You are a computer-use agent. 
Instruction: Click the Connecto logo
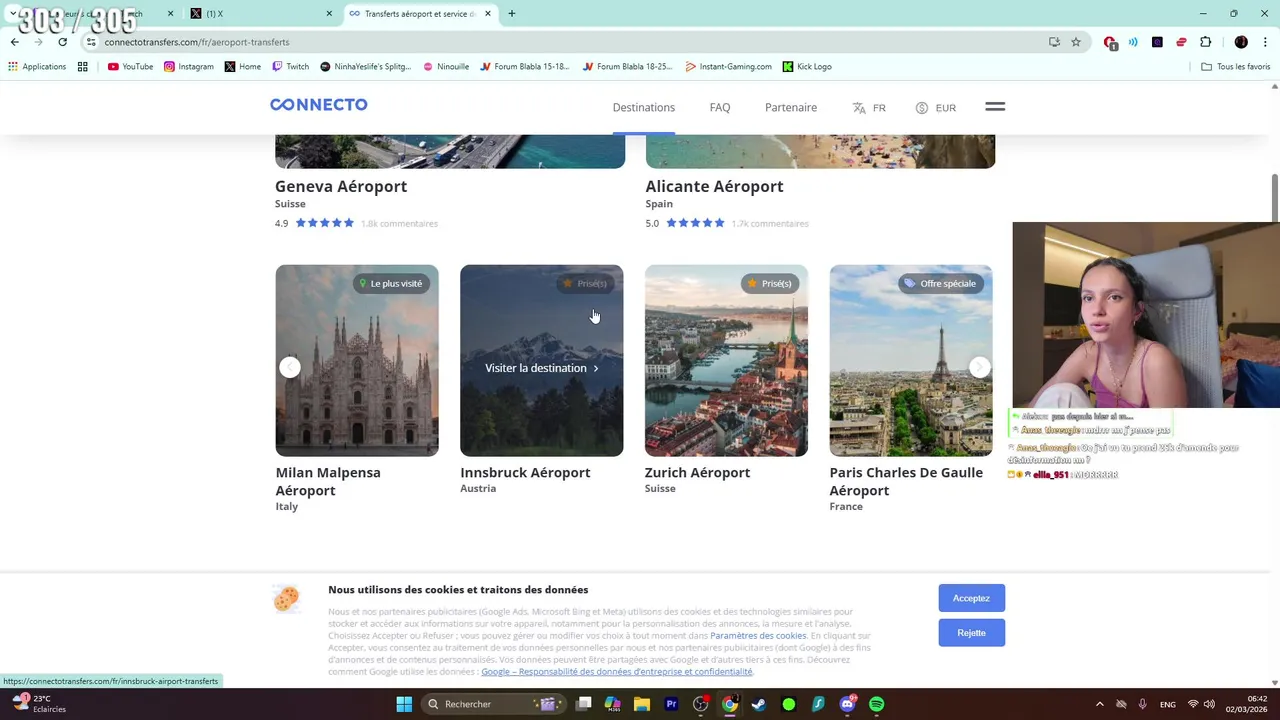coord(318,105)
